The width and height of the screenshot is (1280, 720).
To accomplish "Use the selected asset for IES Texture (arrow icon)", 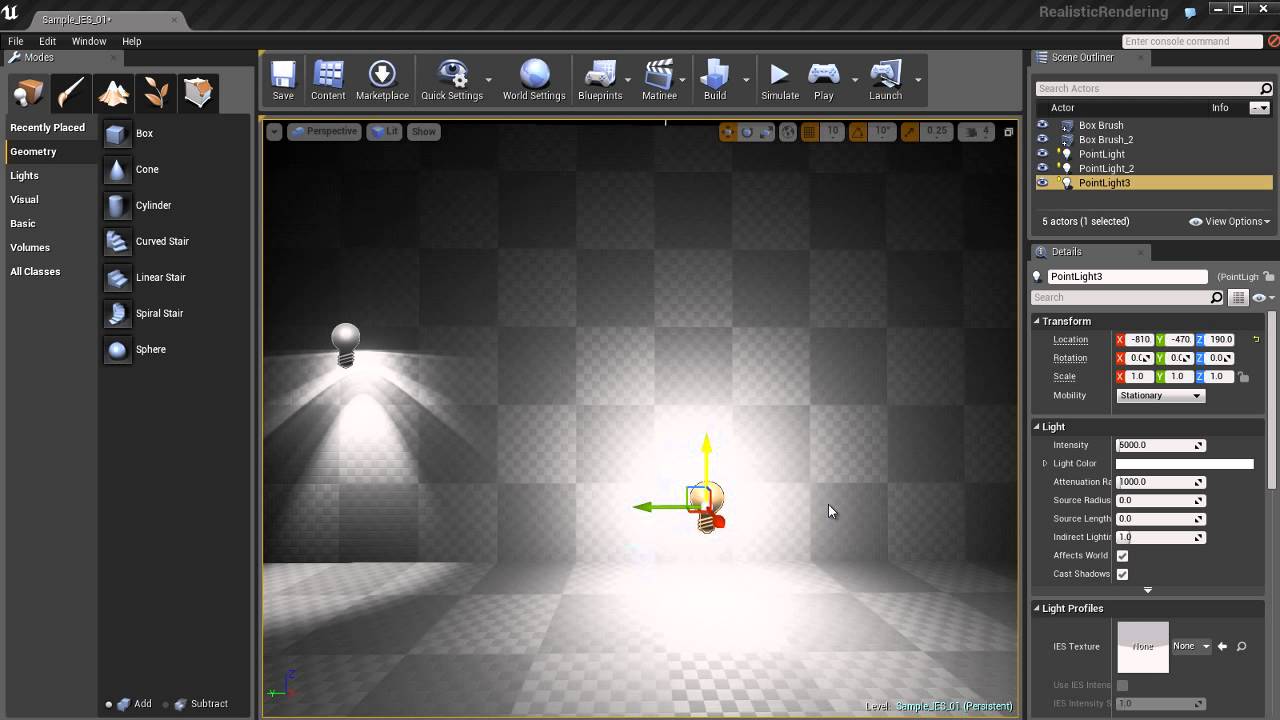I will click(1222, 646).
